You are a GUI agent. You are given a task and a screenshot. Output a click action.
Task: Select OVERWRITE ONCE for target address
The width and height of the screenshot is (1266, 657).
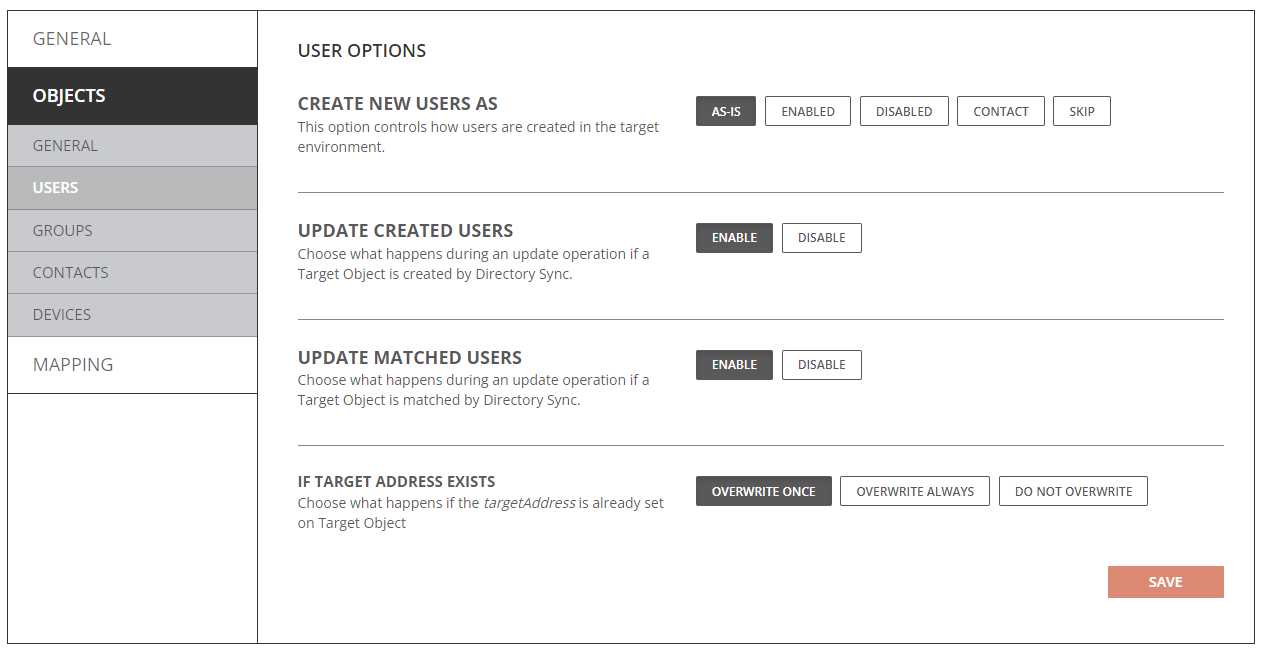(764, 491)
